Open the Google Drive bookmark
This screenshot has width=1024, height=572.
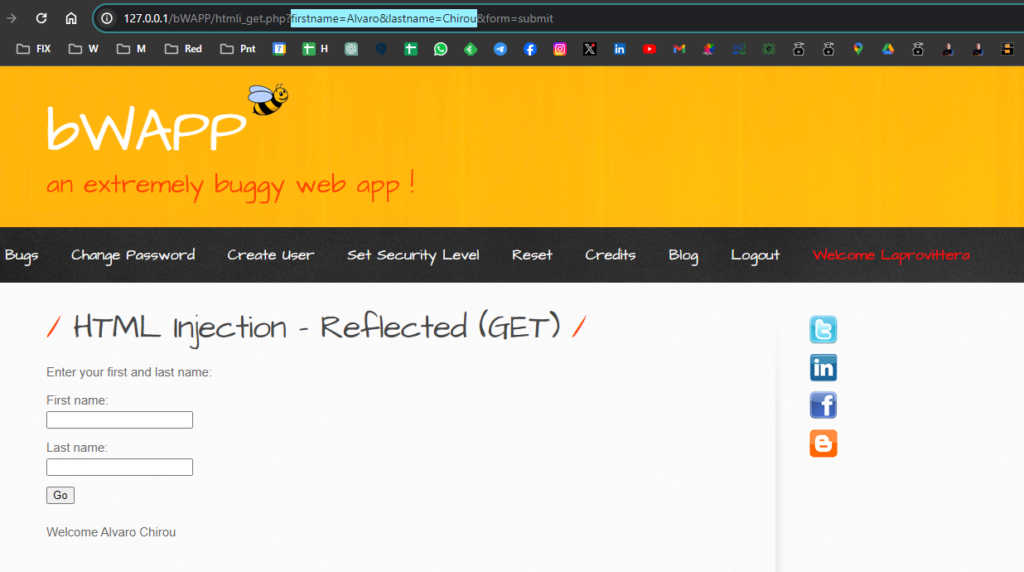(x=888, y=49)
